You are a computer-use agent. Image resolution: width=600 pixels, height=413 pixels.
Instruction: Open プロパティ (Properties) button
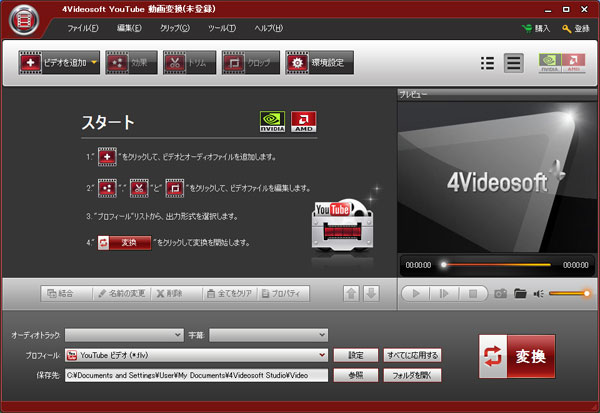coord(283,294)
